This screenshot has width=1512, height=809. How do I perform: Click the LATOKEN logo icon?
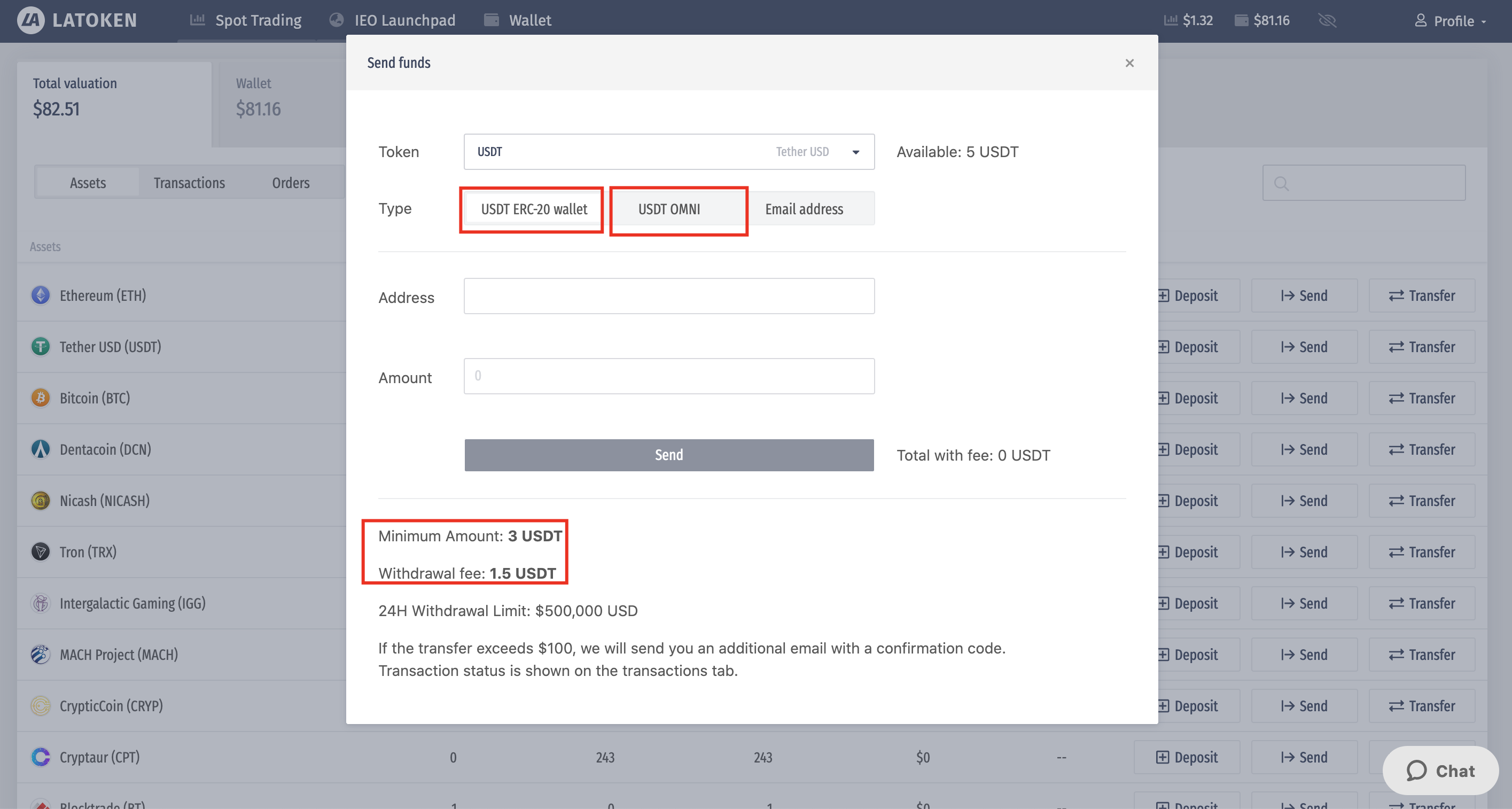(x=30, y=20)
